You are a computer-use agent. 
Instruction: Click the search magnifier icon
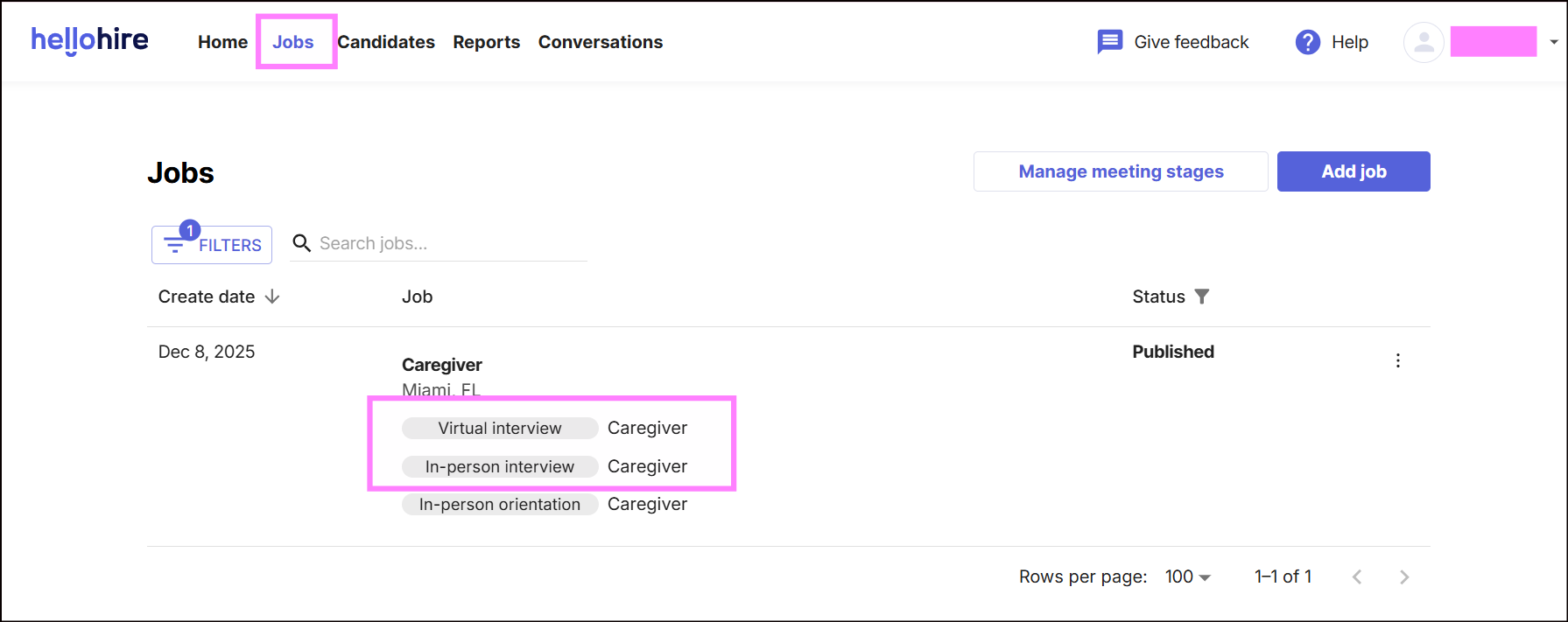pos(301,243)
